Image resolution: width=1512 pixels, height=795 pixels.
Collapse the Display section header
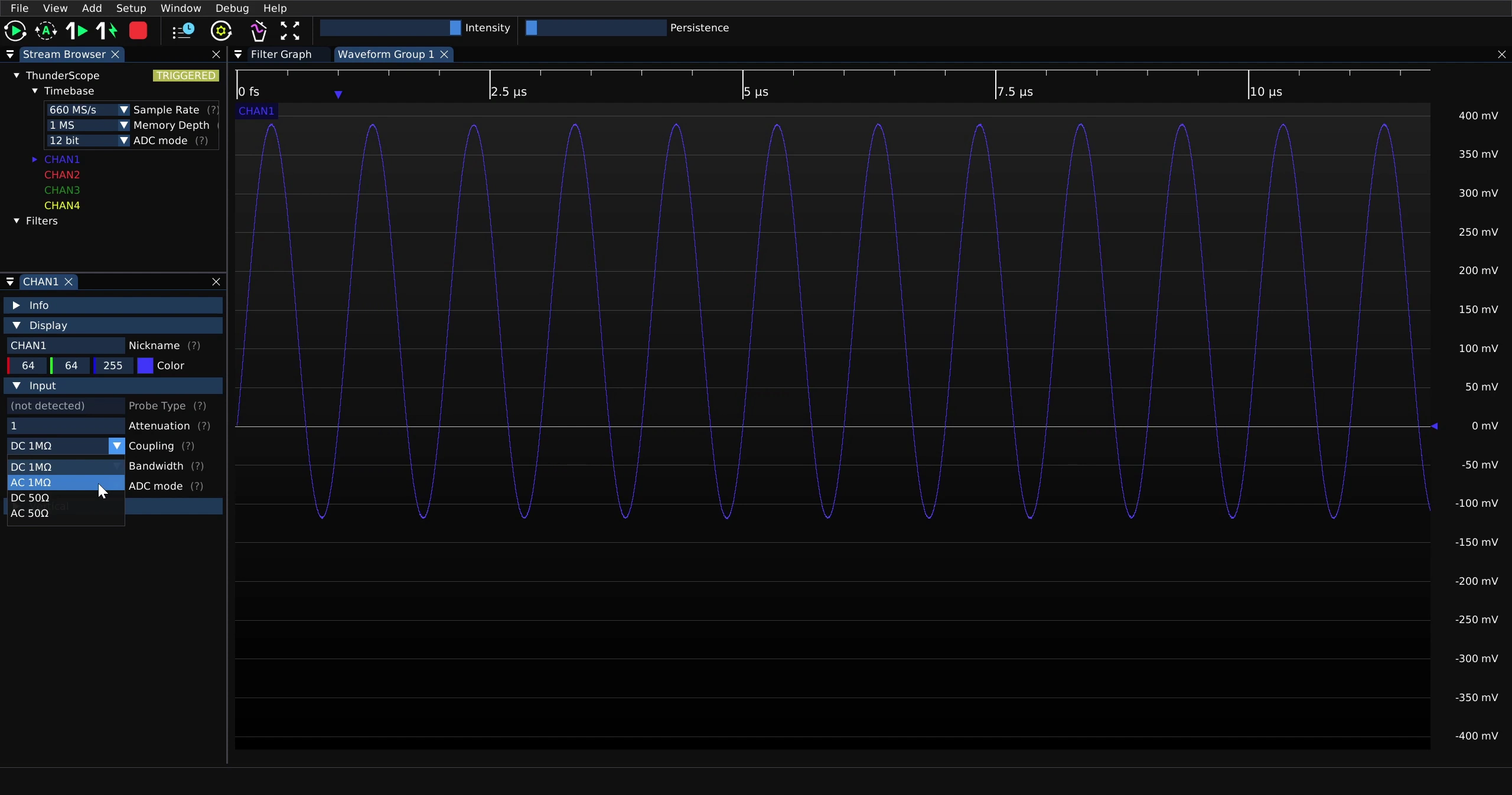pos(113,325)
